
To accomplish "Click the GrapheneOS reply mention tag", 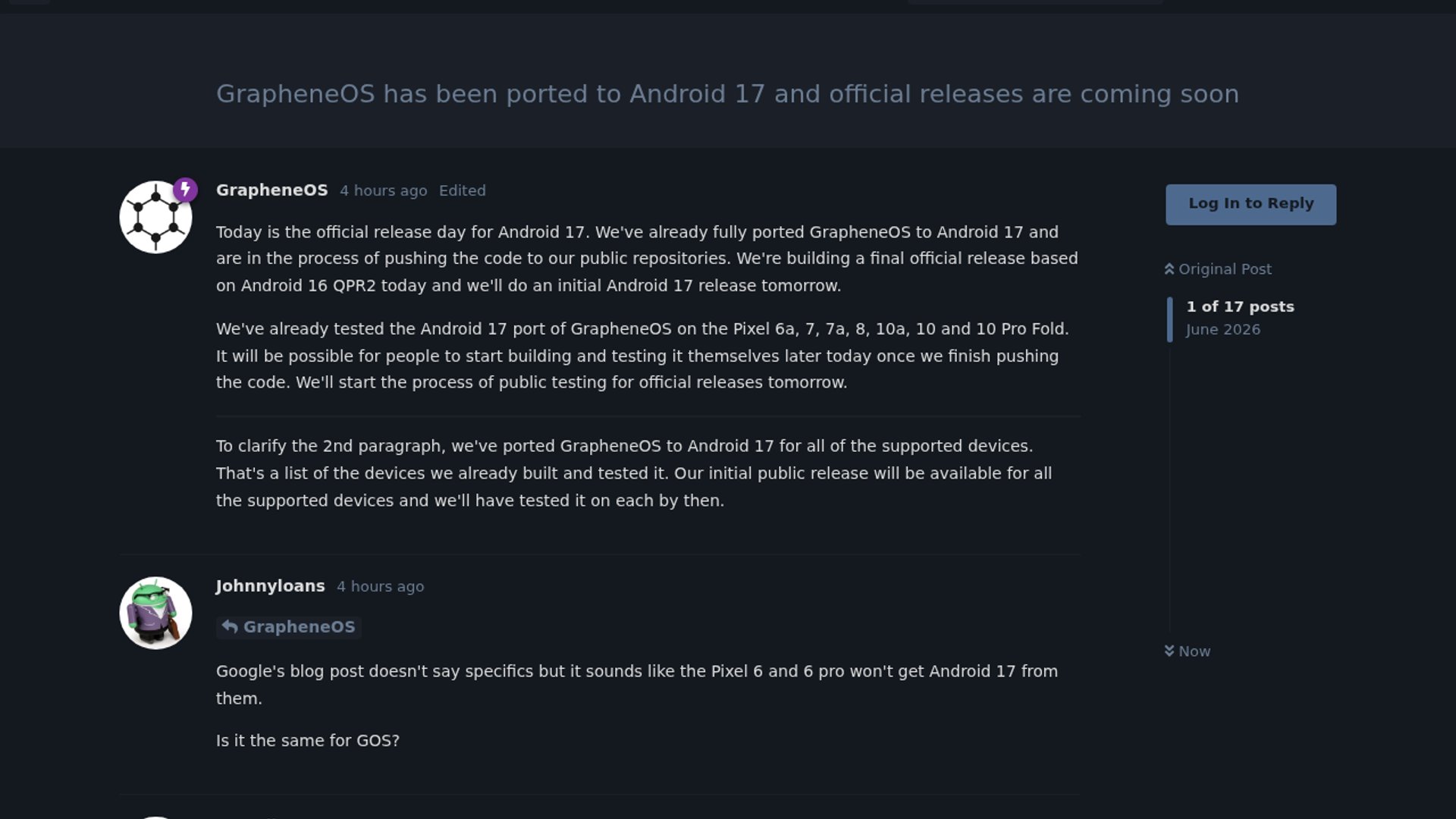I will 288,626.
